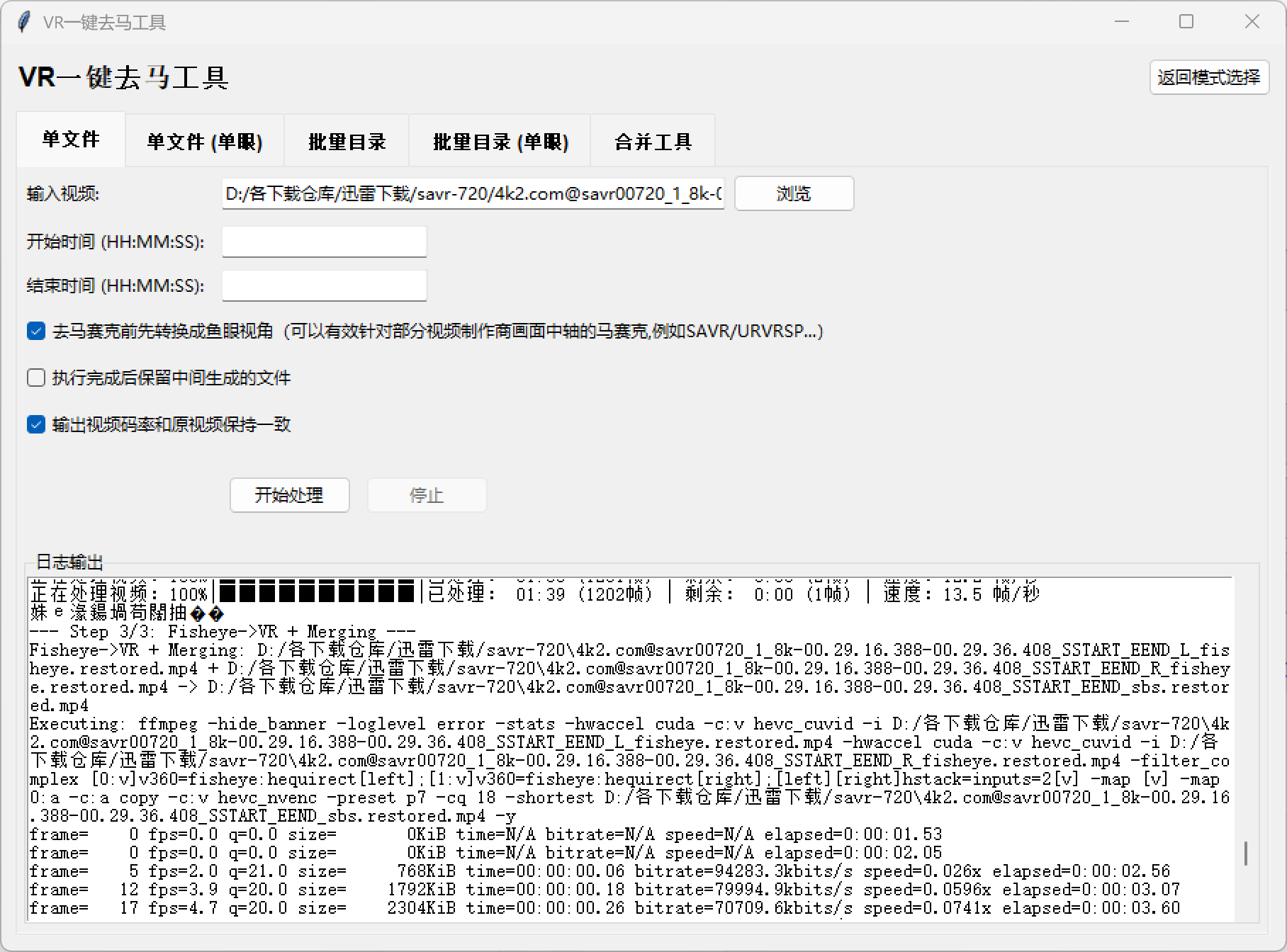
Task: Go to the 批量目录 (单眼) tab
Action: pyautogui.click(x=500, y=142)
